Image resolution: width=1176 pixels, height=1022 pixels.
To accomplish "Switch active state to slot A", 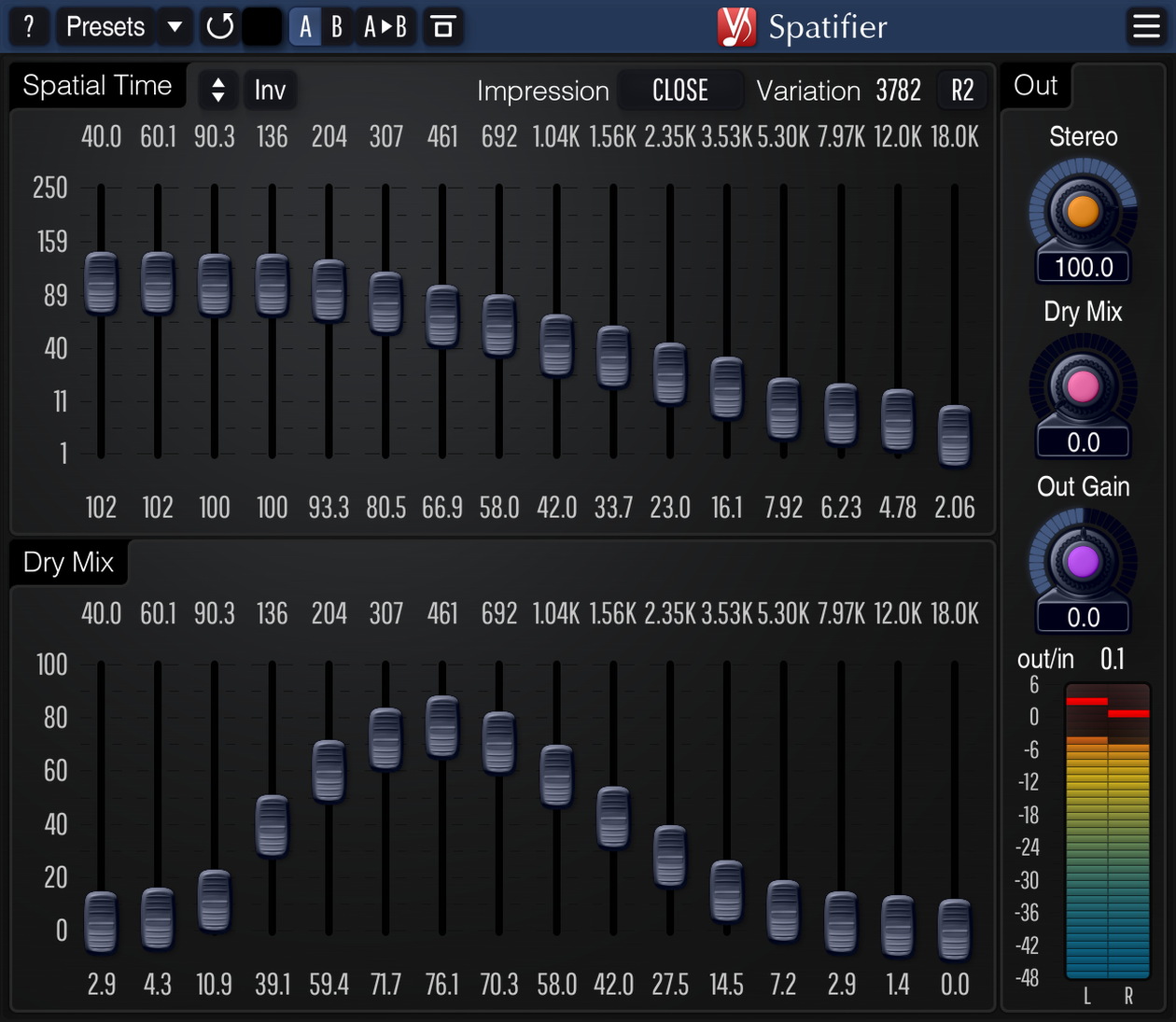I will 304,26.
